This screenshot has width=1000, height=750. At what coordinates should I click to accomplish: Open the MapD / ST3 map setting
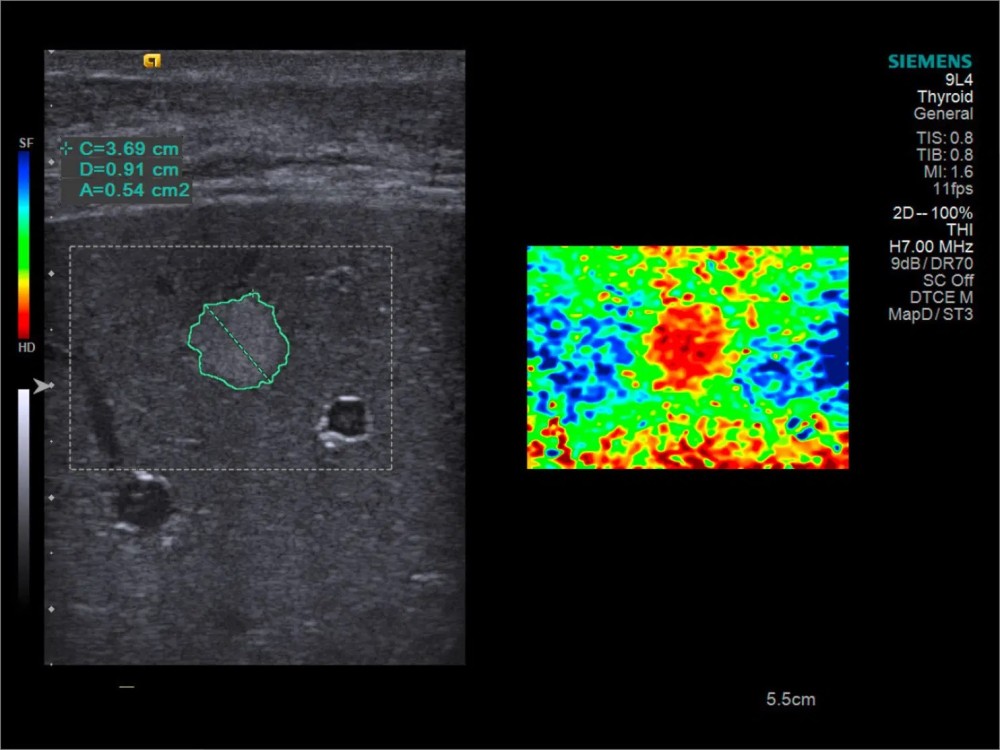point(930,314)
